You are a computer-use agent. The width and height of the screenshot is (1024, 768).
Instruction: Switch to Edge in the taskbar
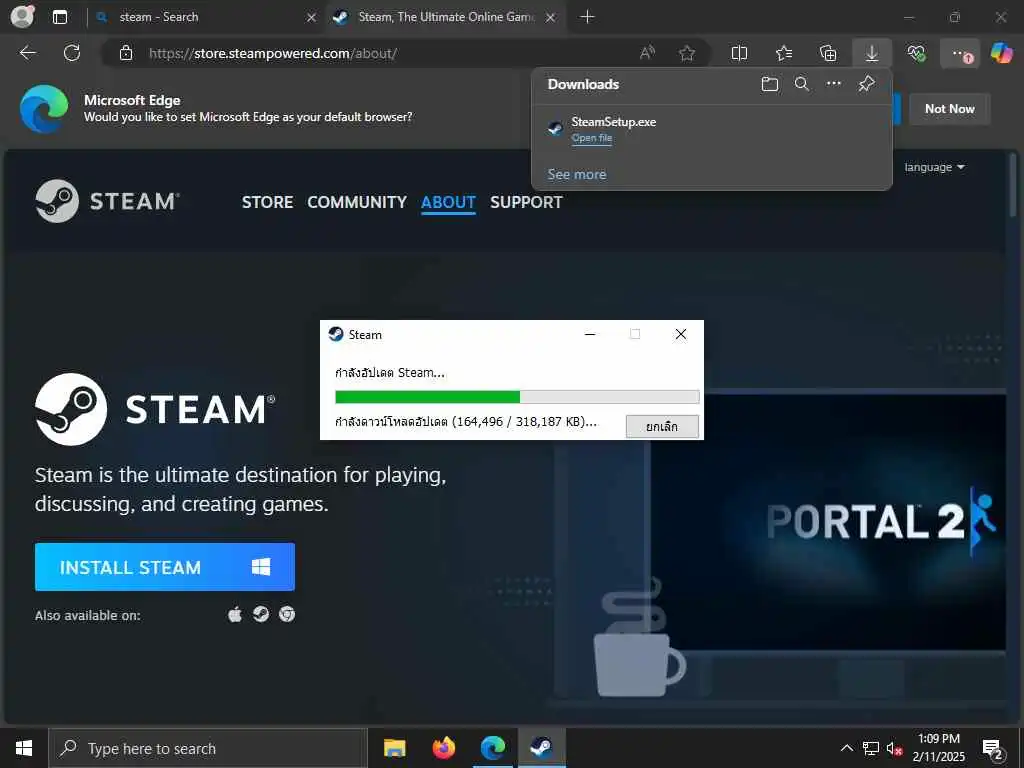(493, 748)
